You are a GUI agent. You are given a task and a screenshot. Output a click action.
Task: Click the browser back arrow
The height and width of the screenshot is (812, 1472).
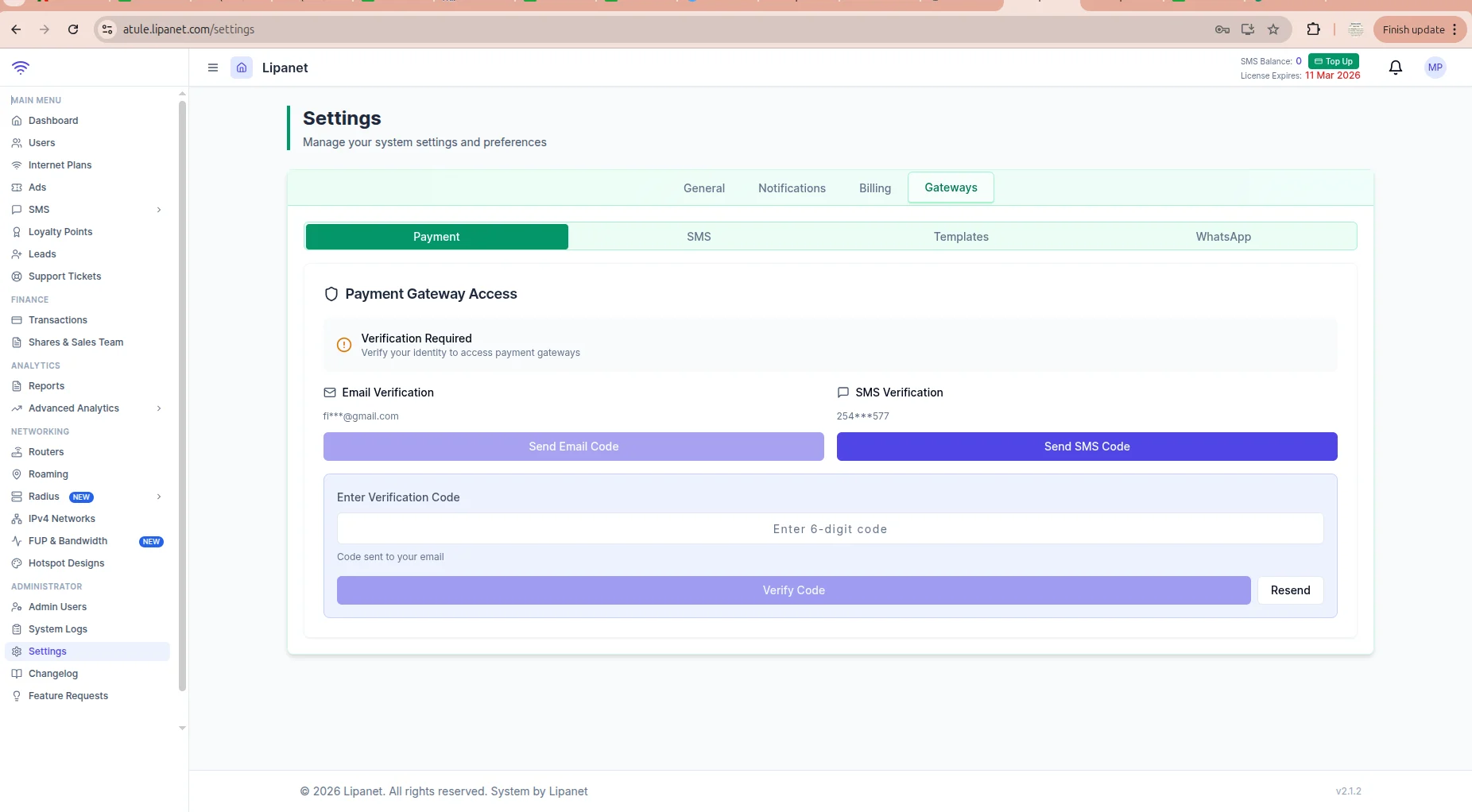pyautogui.click(x=16, y=29)
